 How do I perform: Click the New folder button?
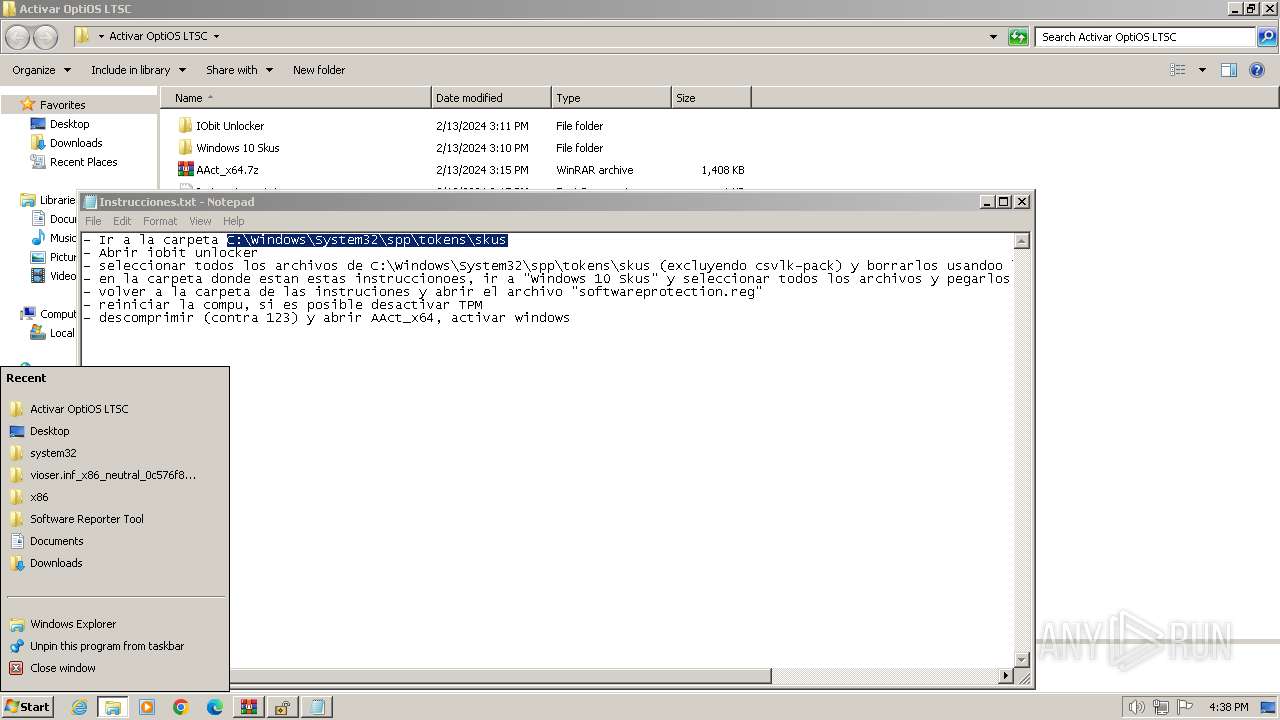tap(319, 70)
